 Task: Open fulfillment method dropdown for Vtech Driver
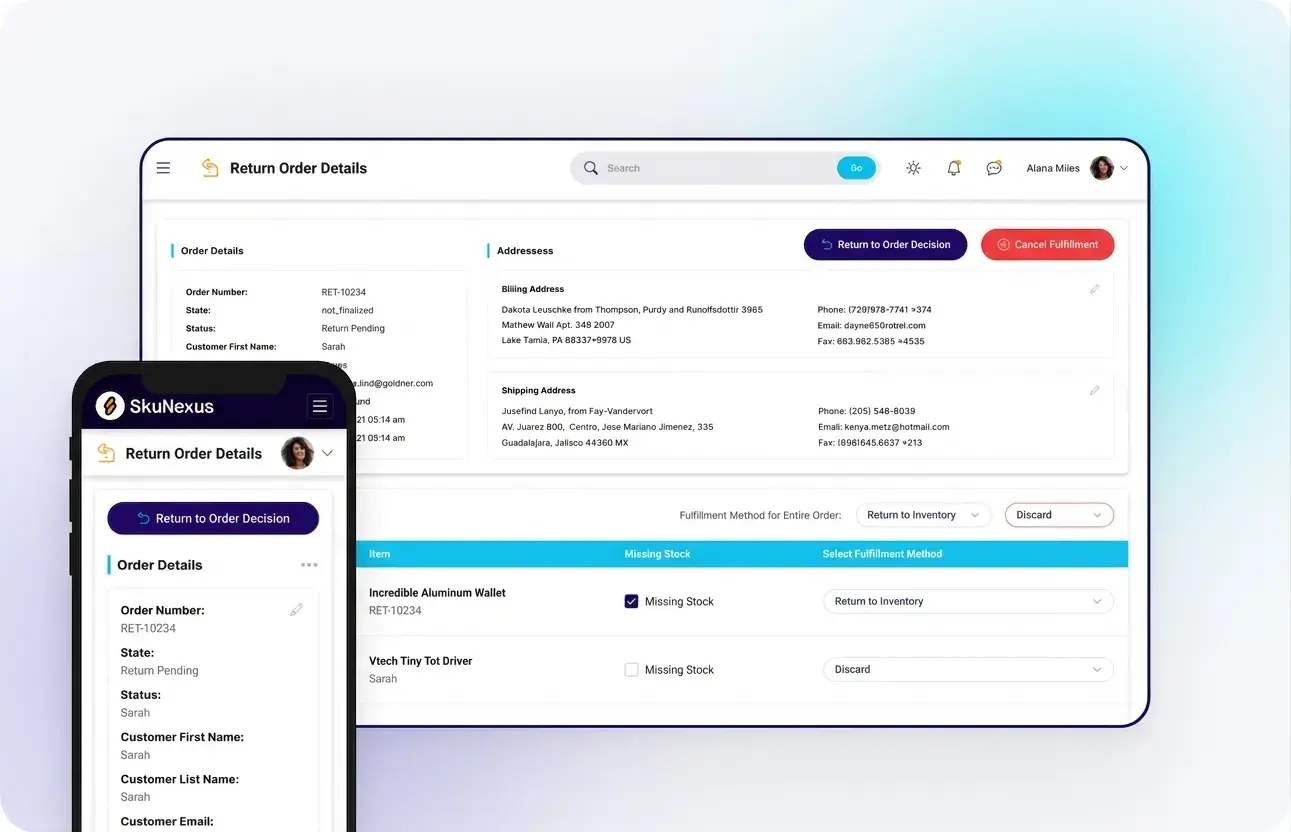967,669
